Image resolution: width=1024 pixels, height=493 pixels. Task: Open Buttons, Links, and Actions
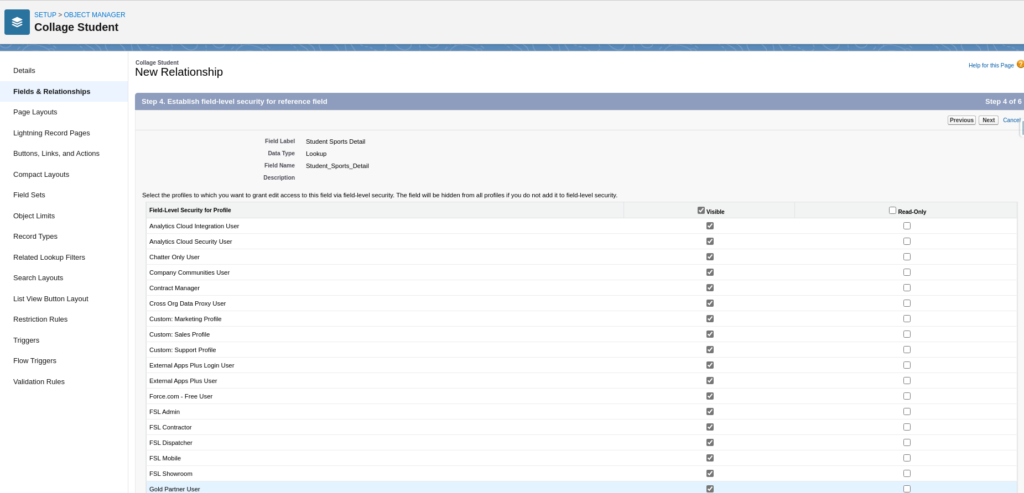tap(56, 153)
